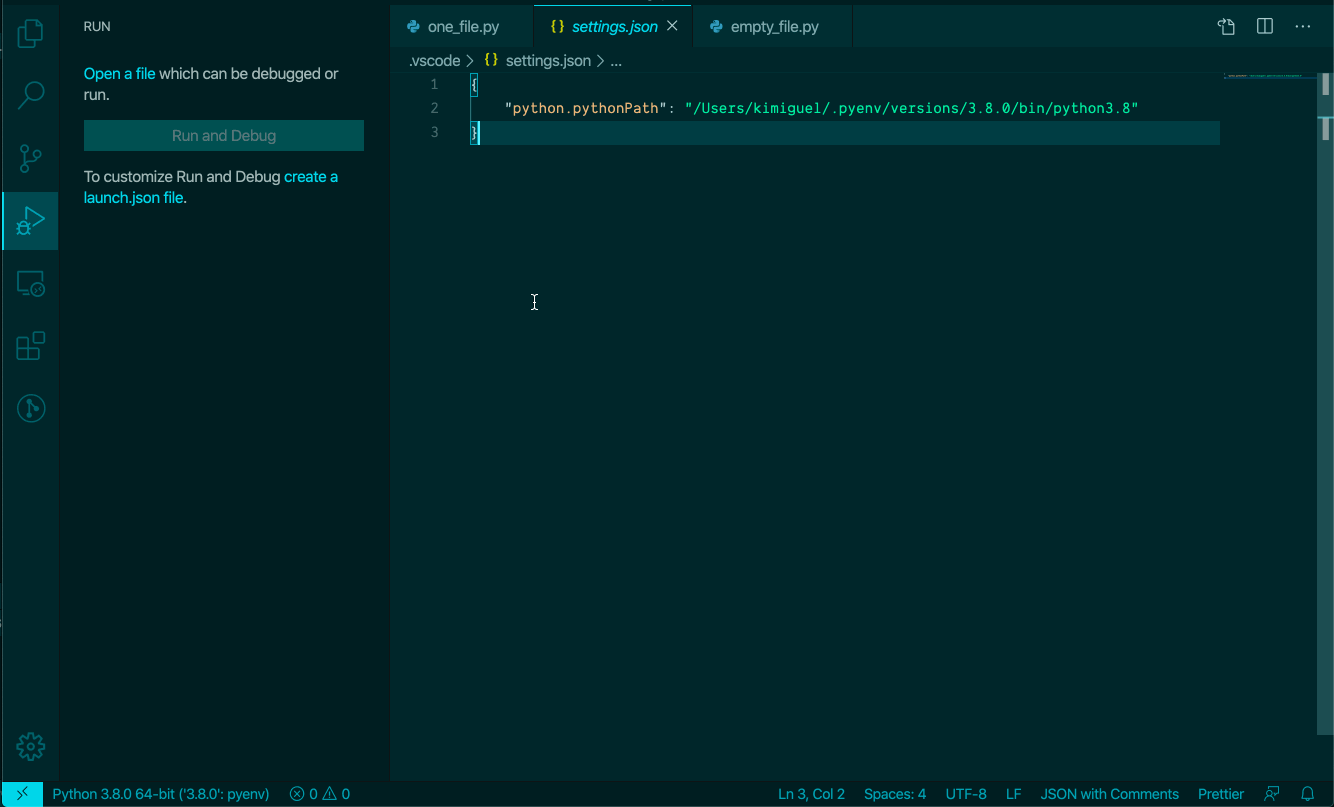The width and height of the screenshot is (1334, 807).
Task: Open notifications via the bell icon
Action: [x=1307, y=793]
